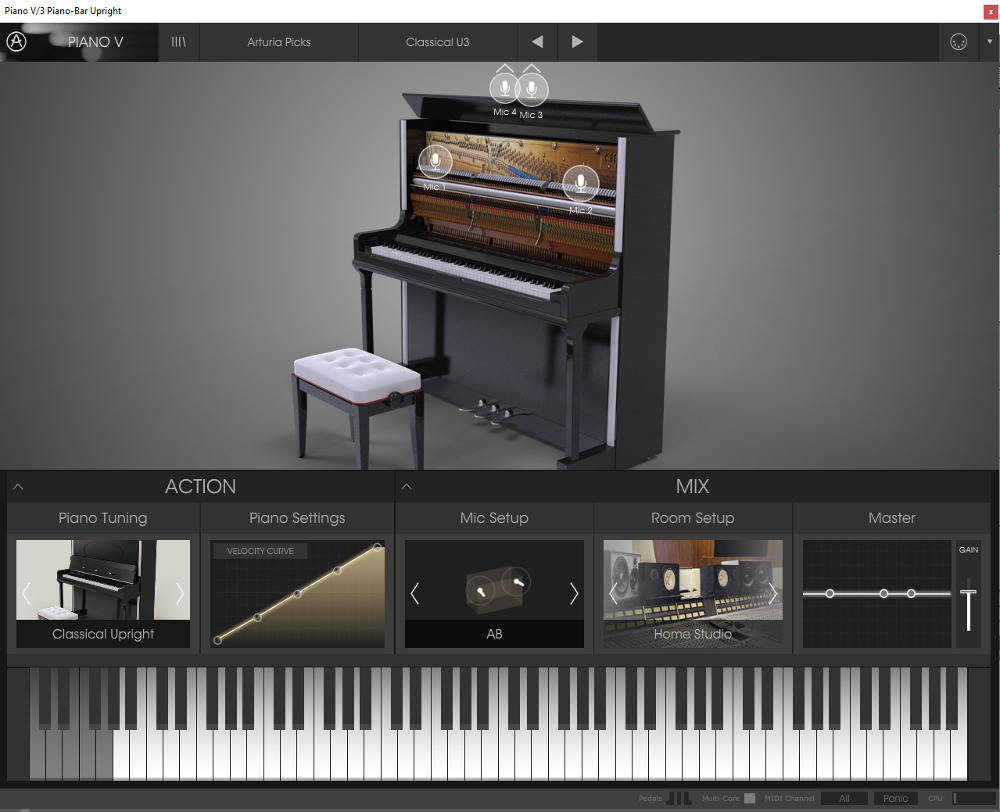The height and width of the screenshot is (812, 1000).
Task: Click the Classical U3 preset name
Action: click(x=438, y=42)
